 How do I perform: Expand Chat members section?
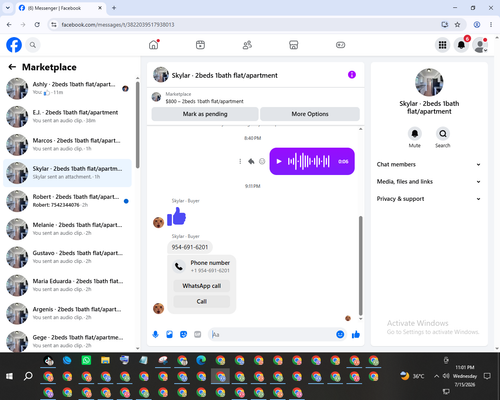coord(429,164)
